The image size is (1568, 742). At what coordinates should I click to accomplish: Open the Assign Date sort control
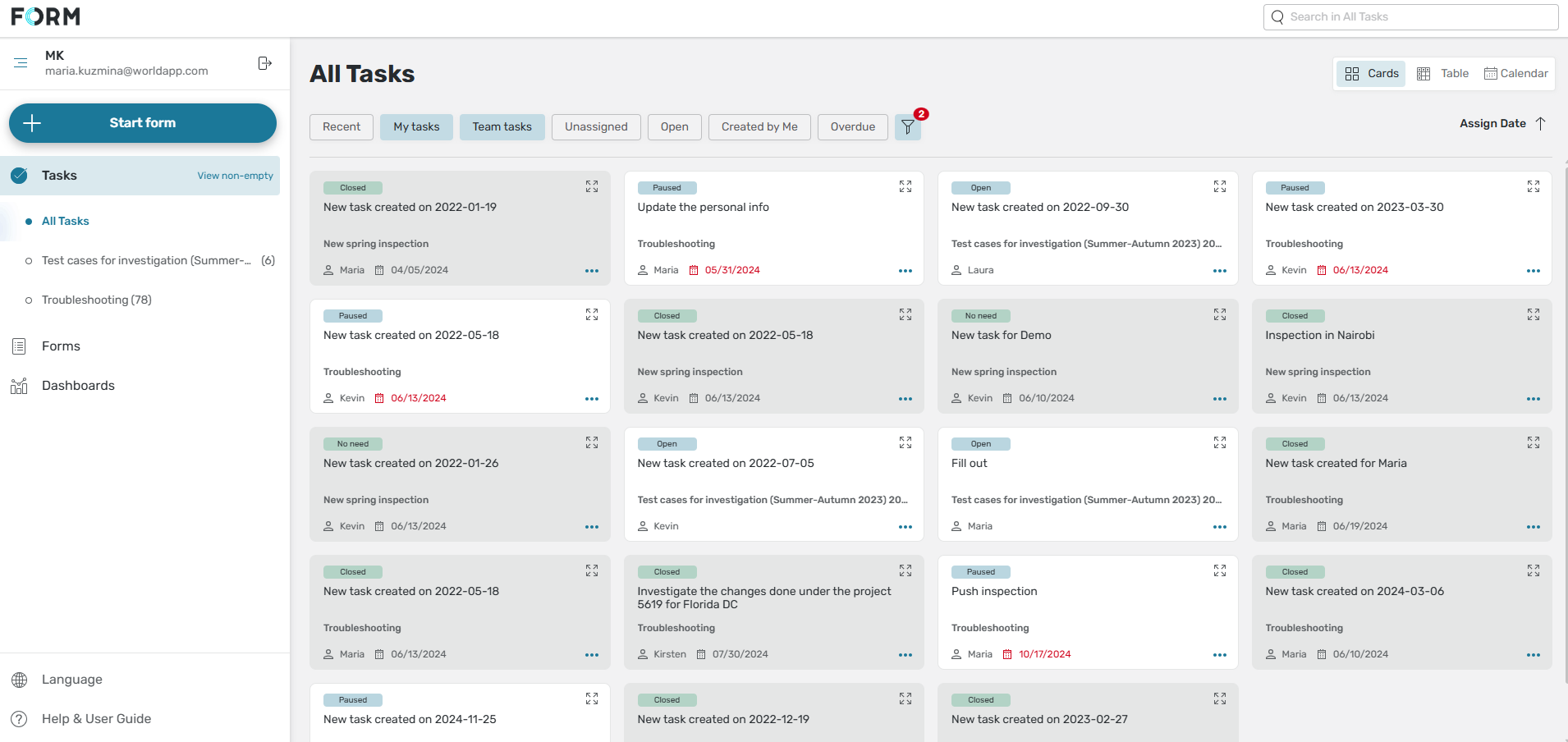coord(1502,124)
